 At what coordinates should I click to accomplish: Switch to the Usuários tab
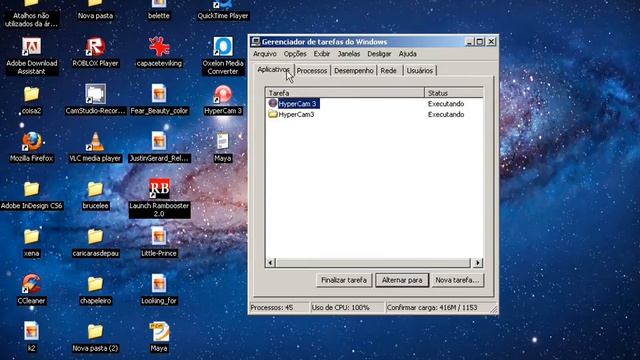point(420,71)
